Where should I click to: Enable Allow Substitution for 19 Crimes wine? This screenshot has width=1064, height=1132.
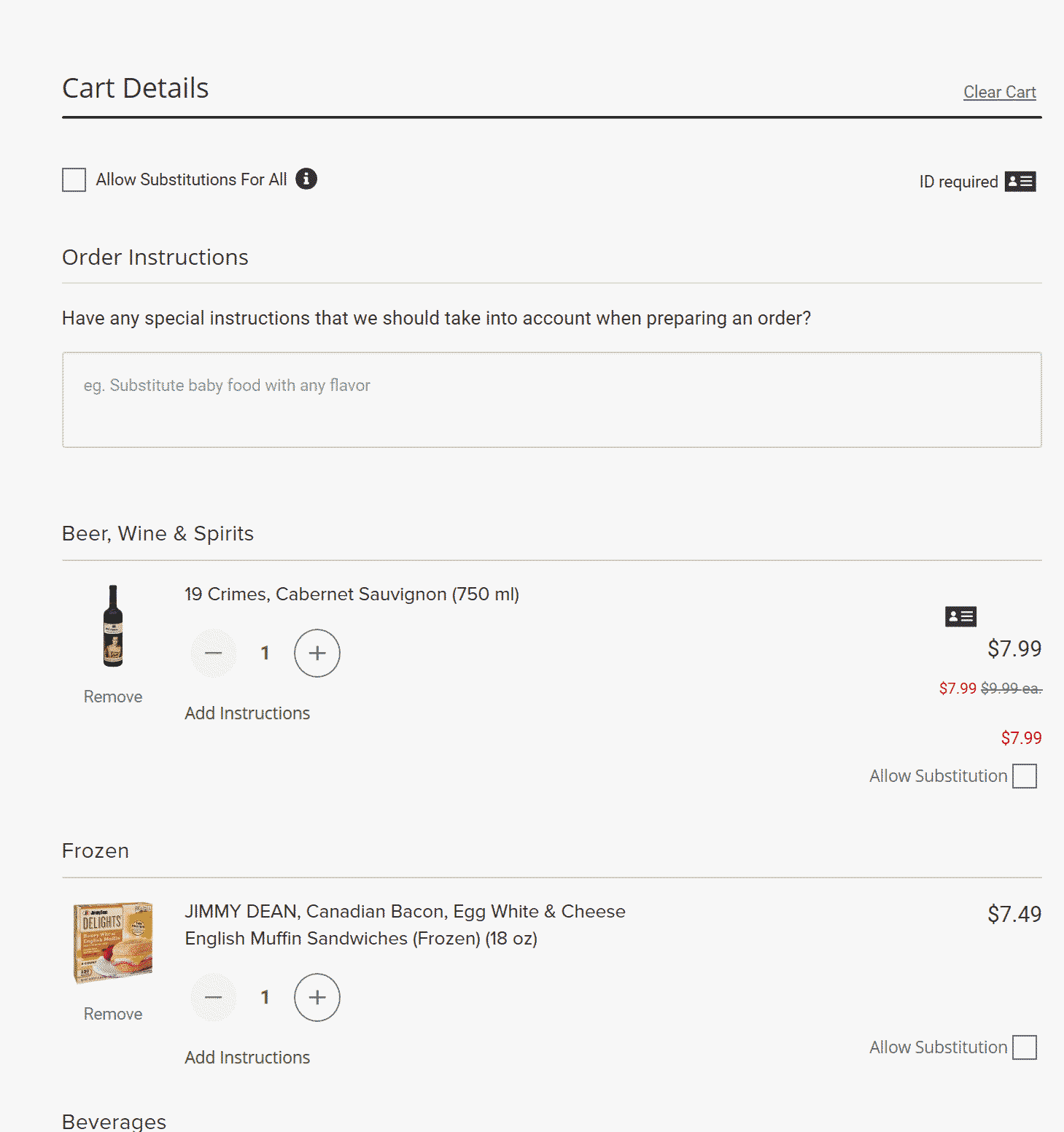point(1025,776)
